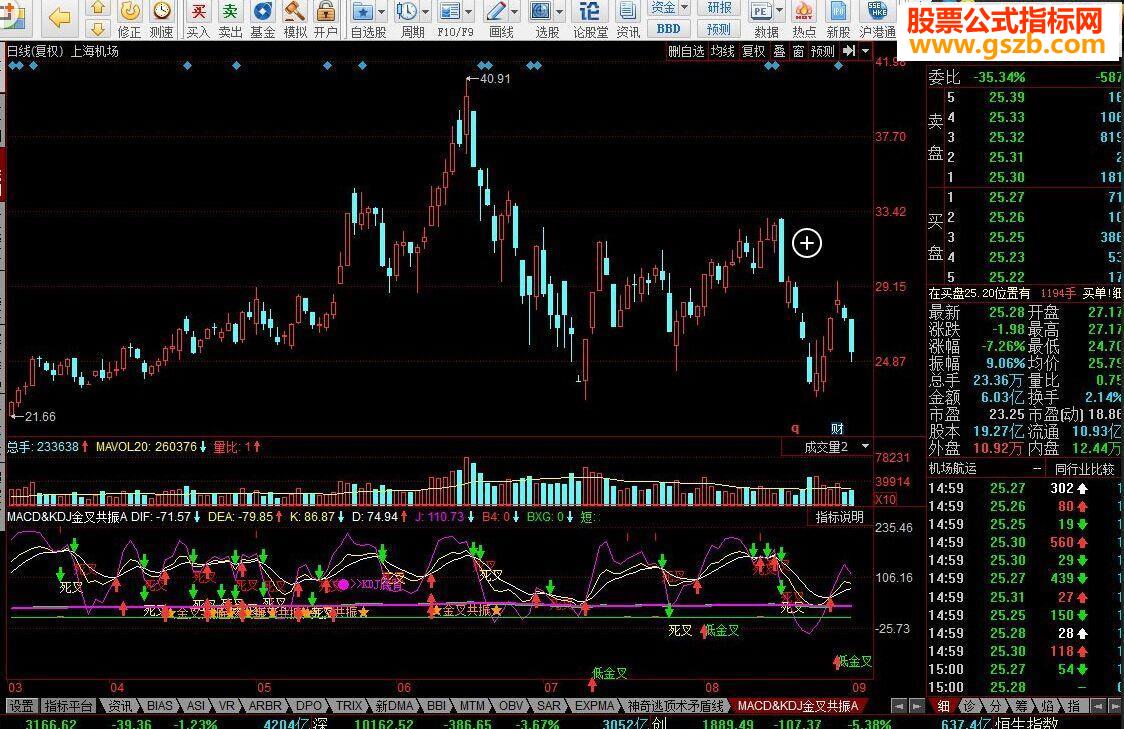Select the 分 tab in the side panel
Viewport: 1124px width, 729px height.
click(996, 706)
